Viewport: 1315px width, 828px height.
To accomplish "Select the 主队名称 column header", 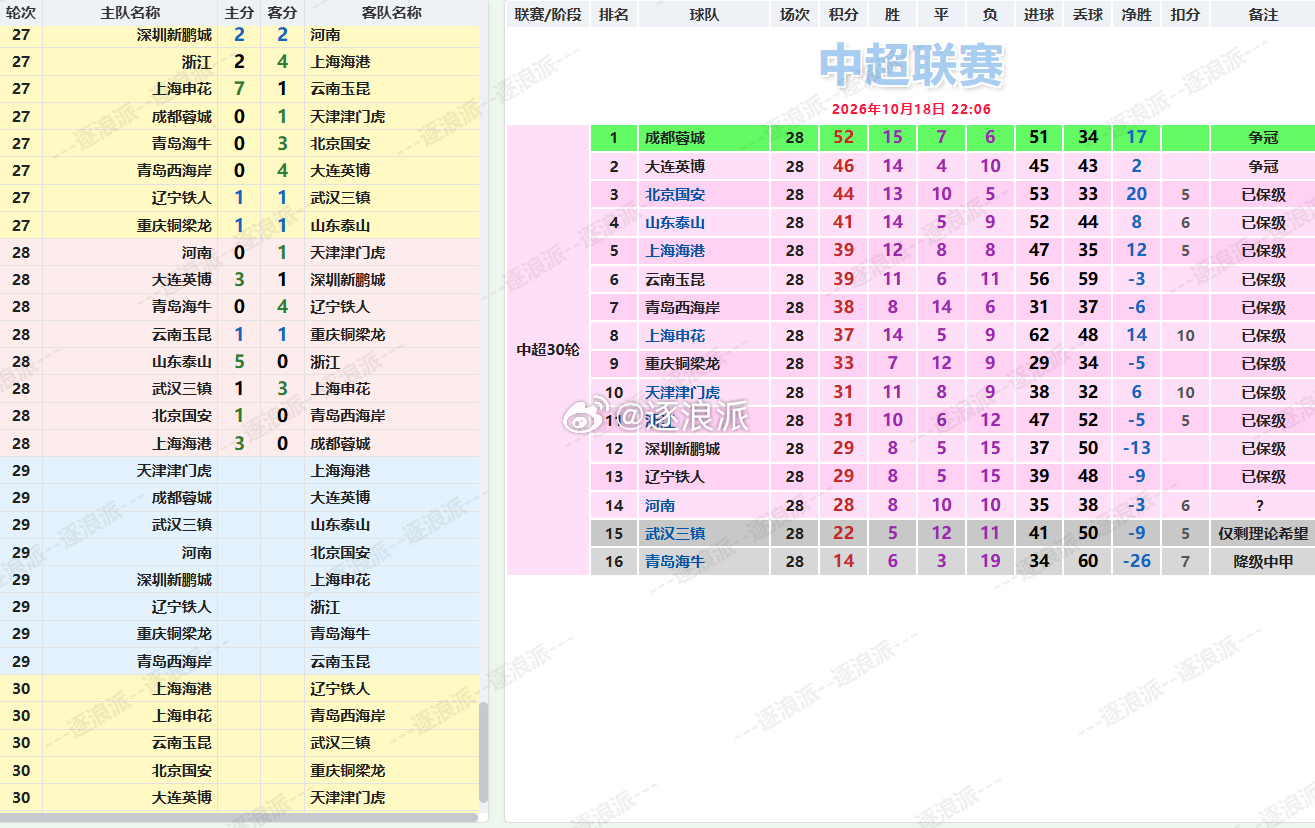I will 130,13.
